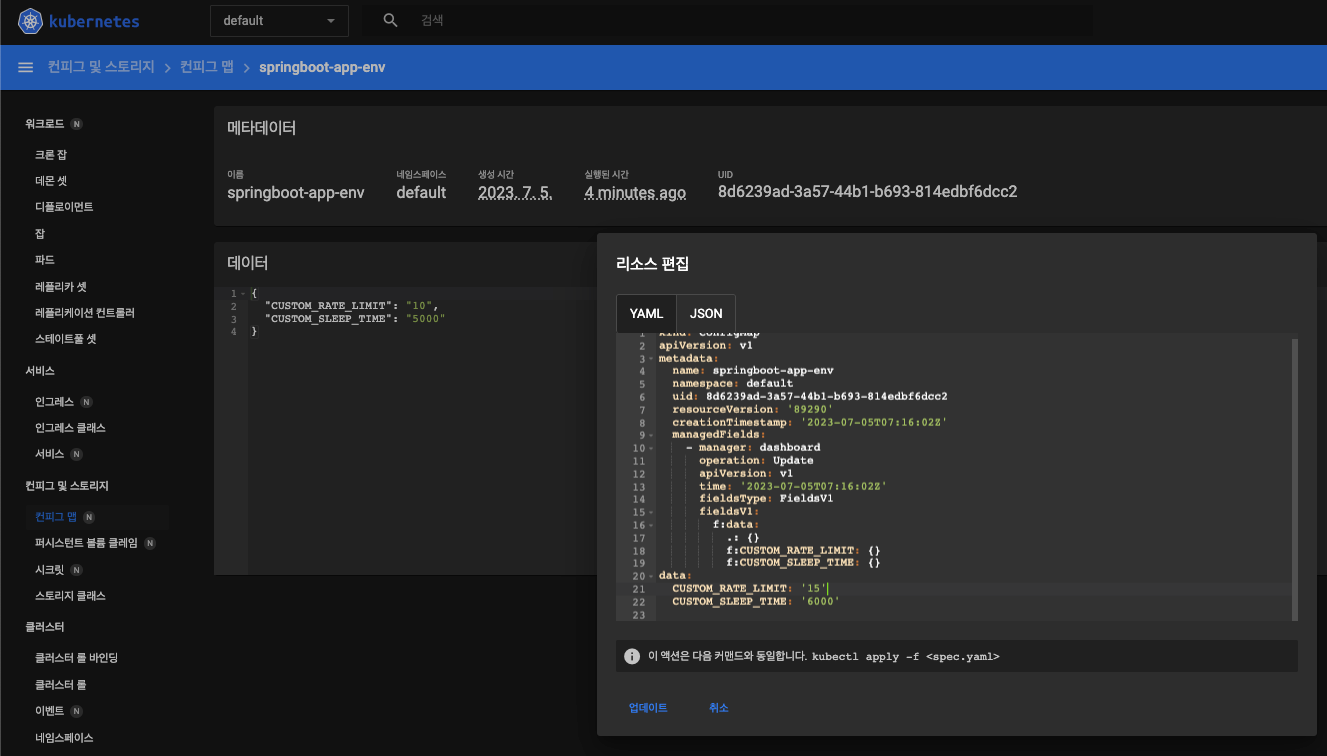The image size is (1327, 756).
Task: Click the info icon beside kubectl hint
Action: pos(632,656)
